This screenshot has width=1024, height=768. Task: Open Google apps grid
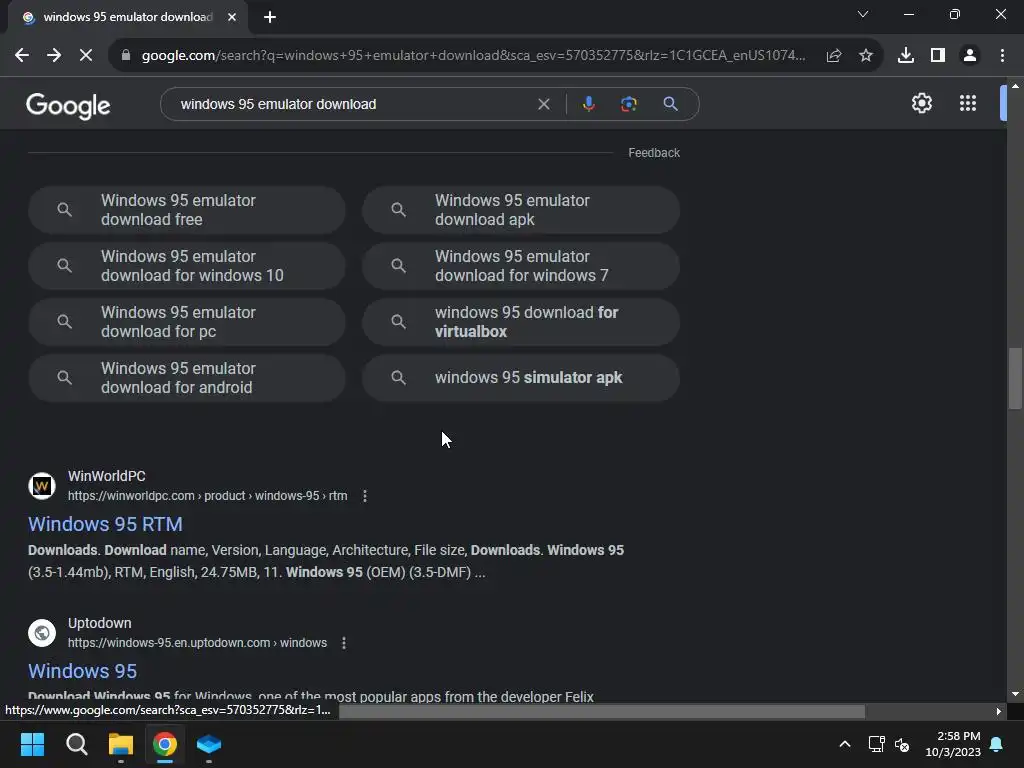pyautogui.click(x=968, y=103)
